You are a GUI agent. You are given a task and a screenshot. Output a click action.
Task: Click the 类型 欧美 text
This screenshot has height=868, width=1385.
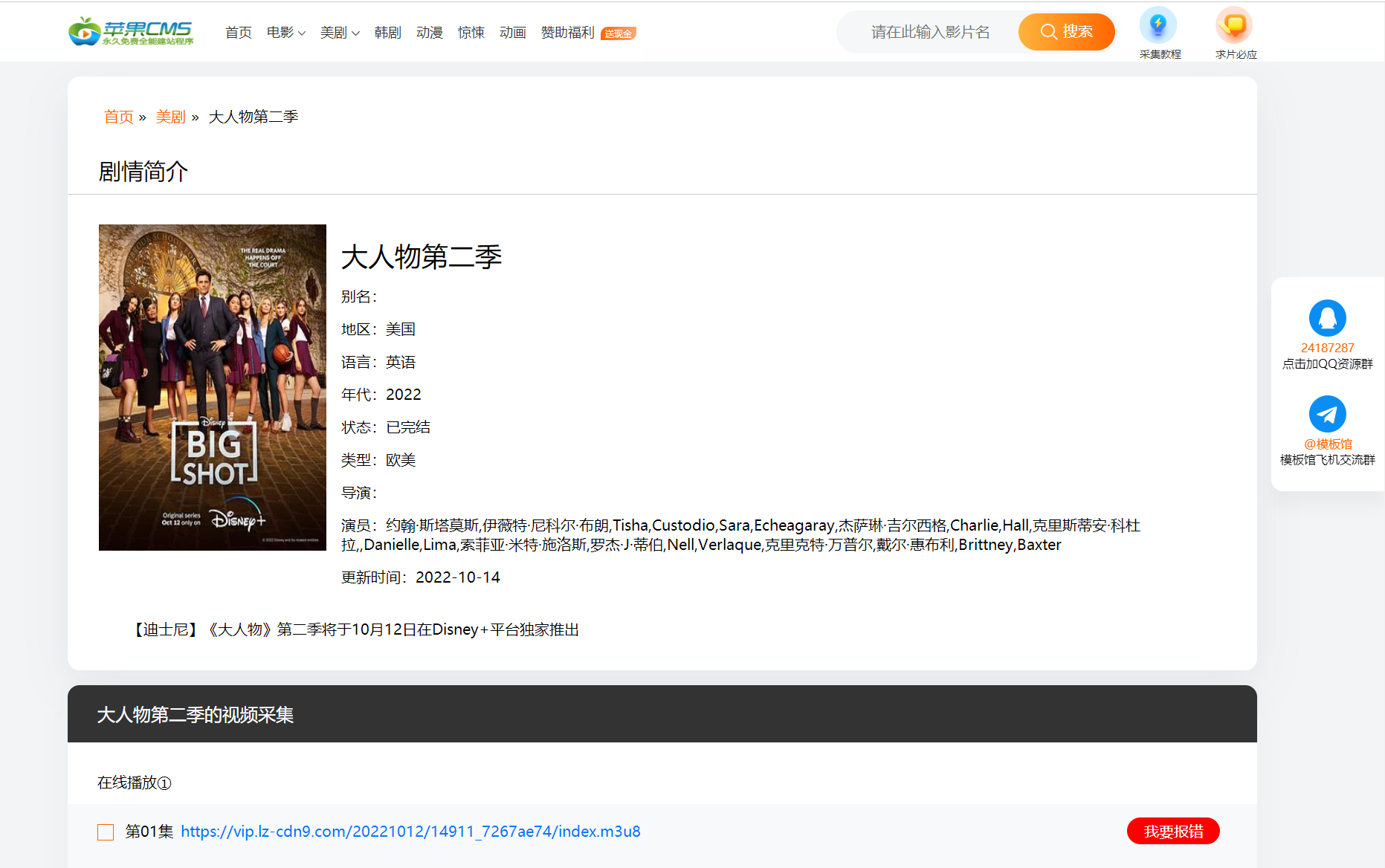click(x=378, y=460)
